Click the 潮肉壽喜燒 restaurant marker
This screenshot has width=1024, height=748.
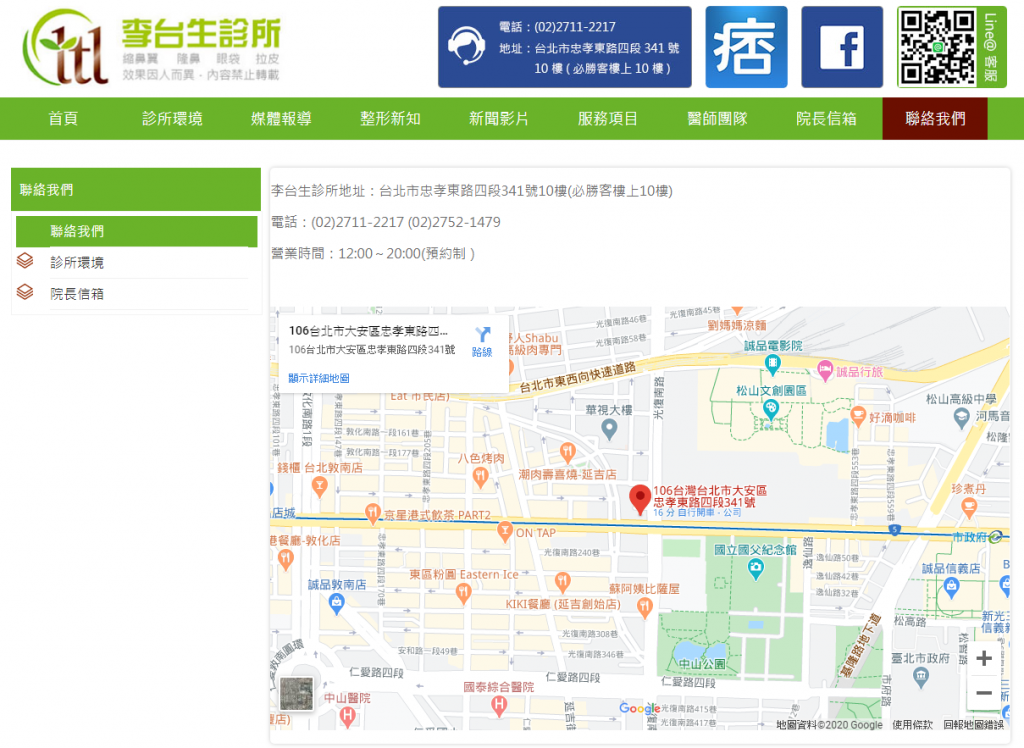568,451
